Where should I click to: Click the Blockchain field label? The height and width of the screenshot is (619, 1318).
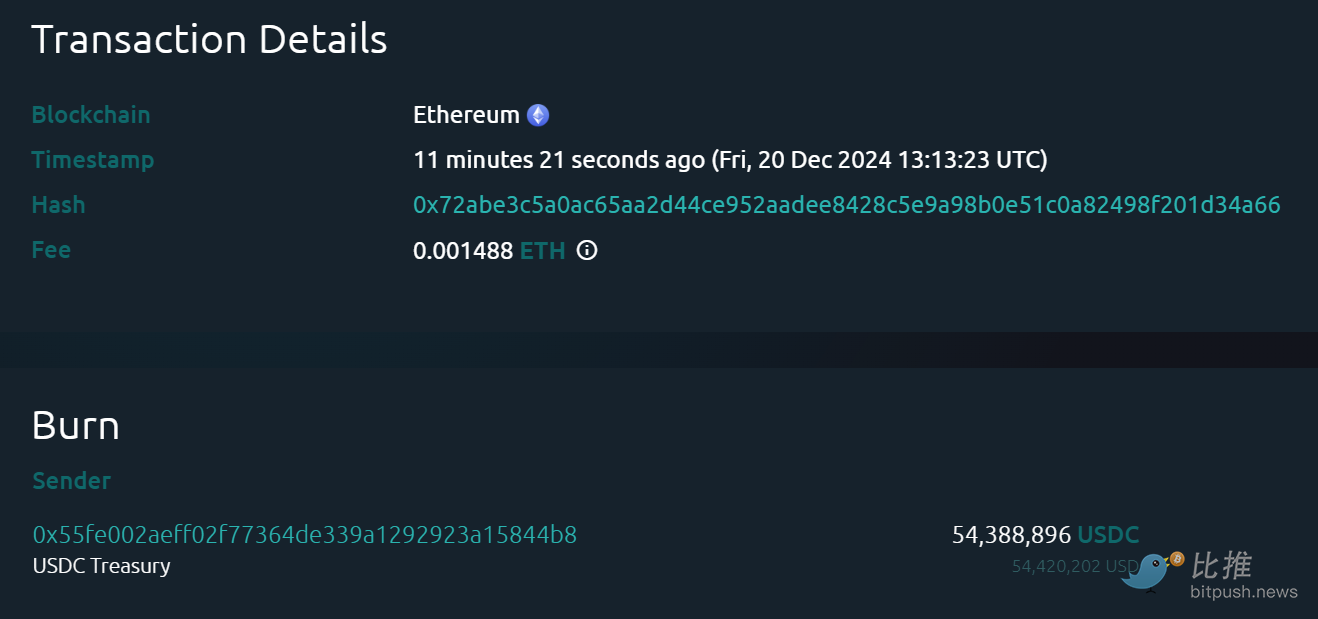pyautogui.click(x=91, y=115)
